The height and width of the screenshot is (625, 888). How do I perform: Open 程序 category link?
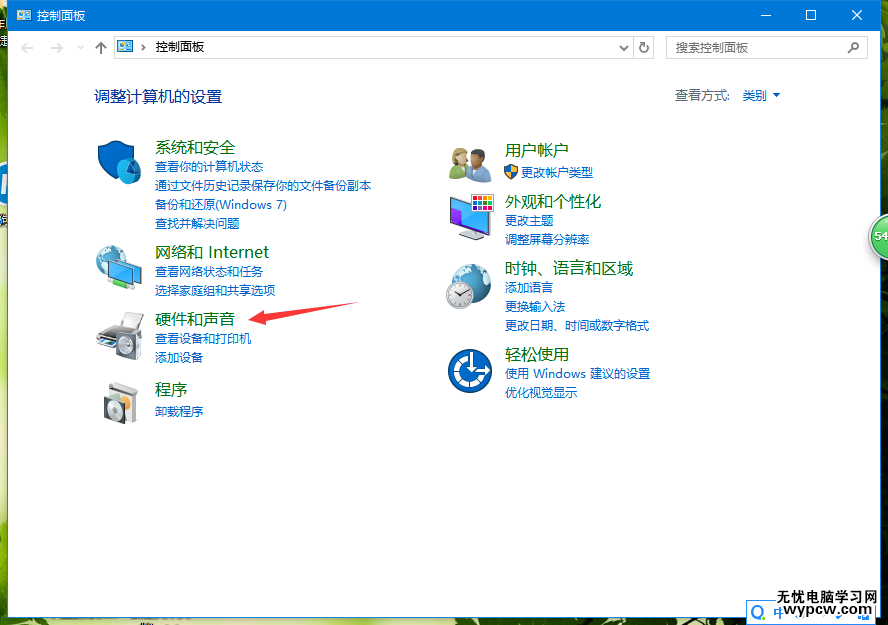click(x=171, y=389)
